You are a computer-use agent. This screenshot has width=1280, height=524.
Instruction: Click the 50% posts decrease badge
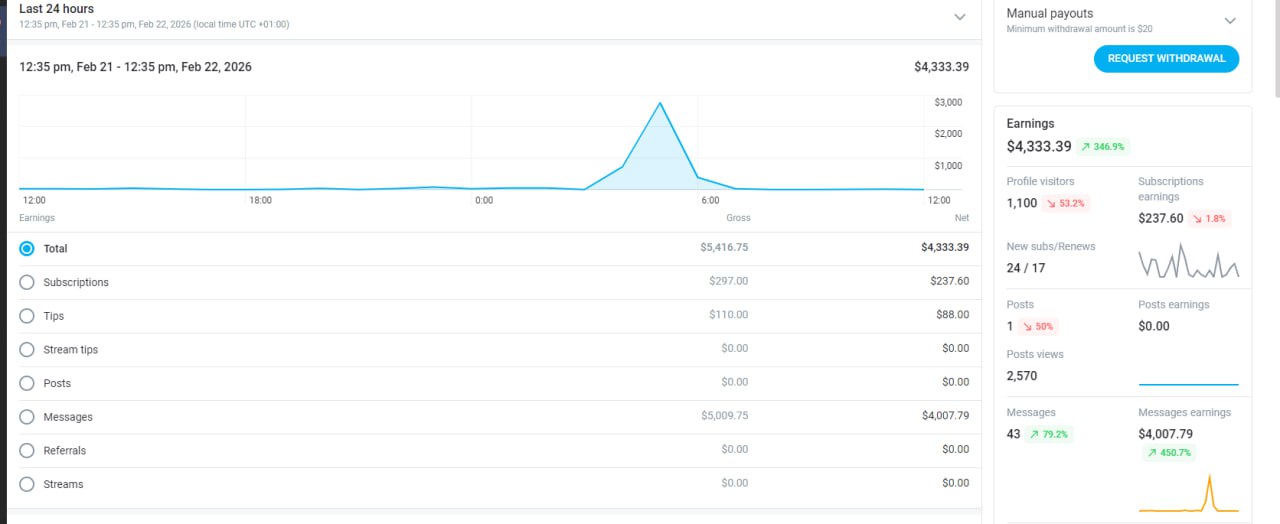click(1037, 326)
